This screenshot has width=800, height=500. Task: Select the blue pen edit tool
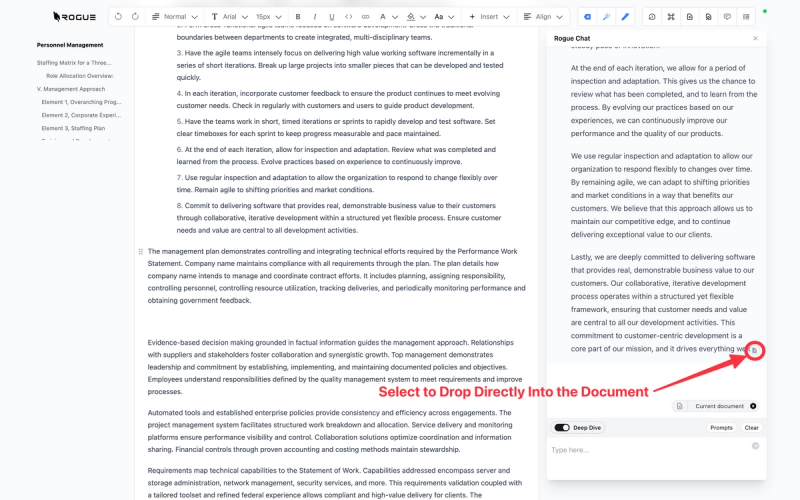click(625, 17)
